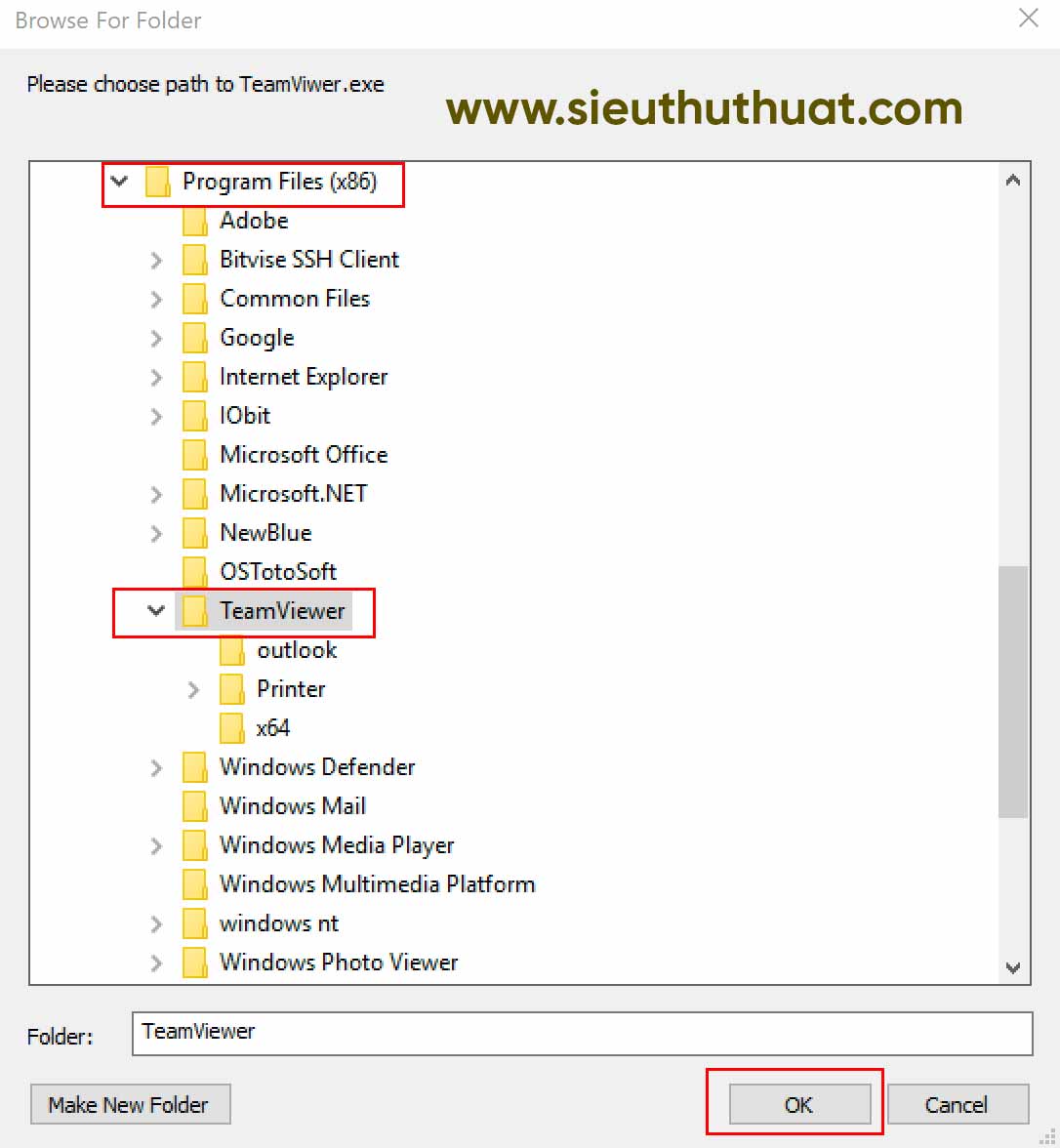Select the outlook subfolder name
This screenshot has height=1148, width=1060.
pyautogui.click(x=297, y=650)
